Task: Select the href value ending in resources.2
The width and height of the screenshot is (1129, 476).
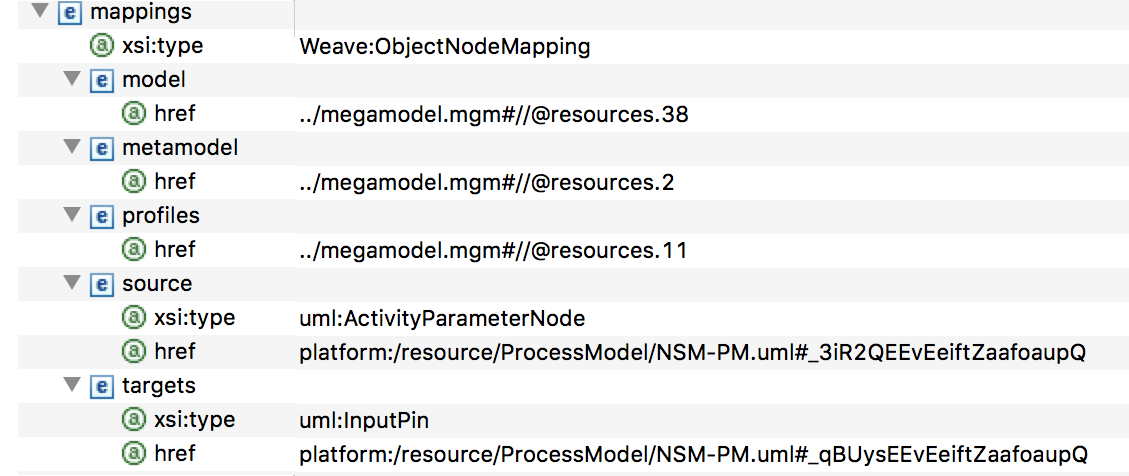Action: [x=487, y=183]
